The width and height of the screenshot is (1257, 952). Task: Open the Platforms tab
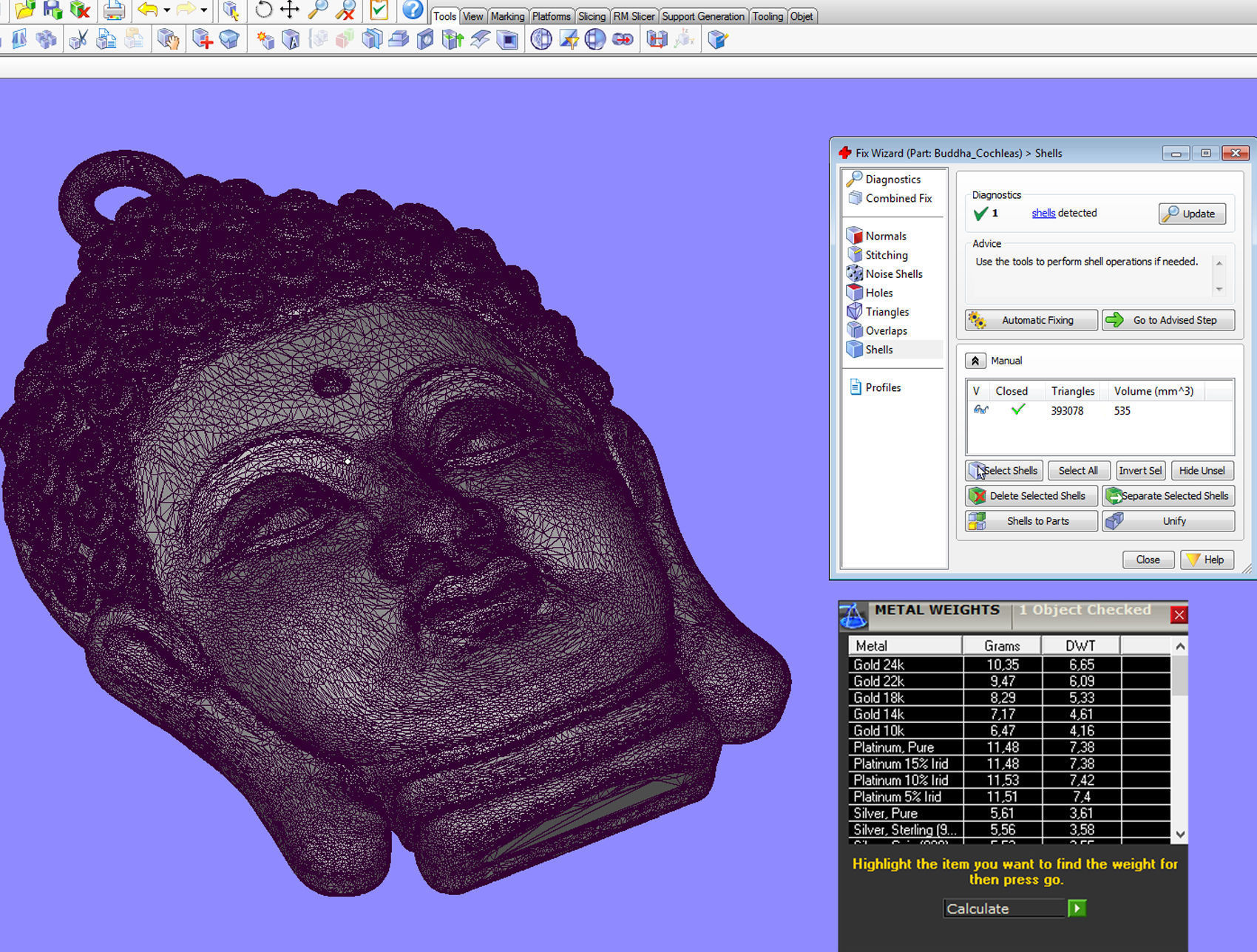click(552, 16)
